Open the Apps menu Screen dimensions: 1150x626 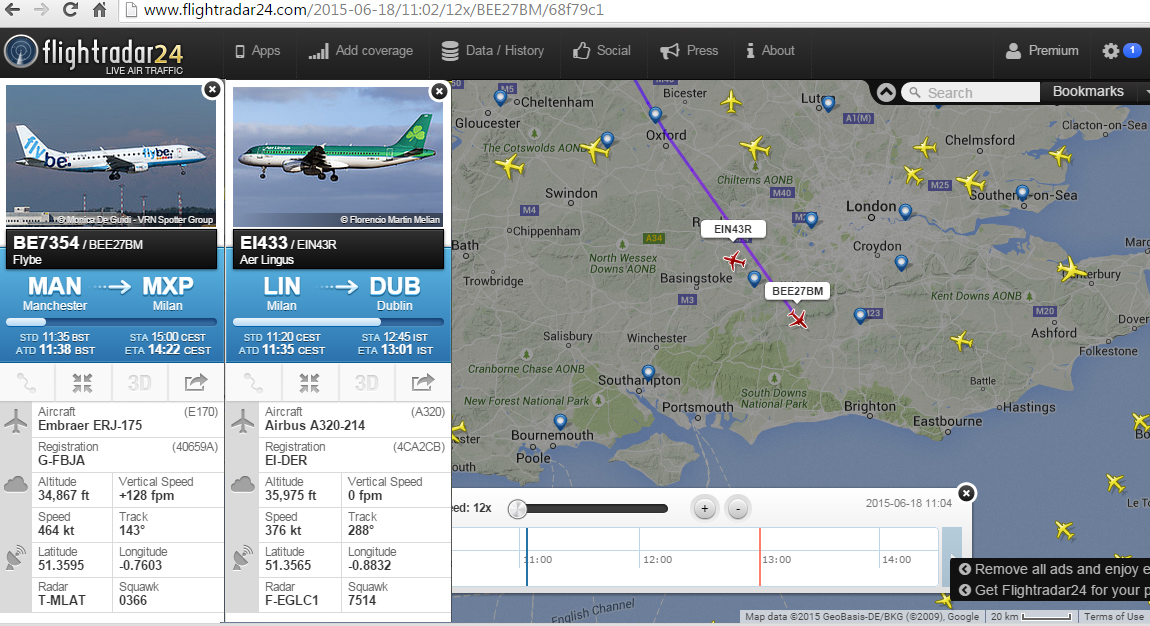pos(257,51)
